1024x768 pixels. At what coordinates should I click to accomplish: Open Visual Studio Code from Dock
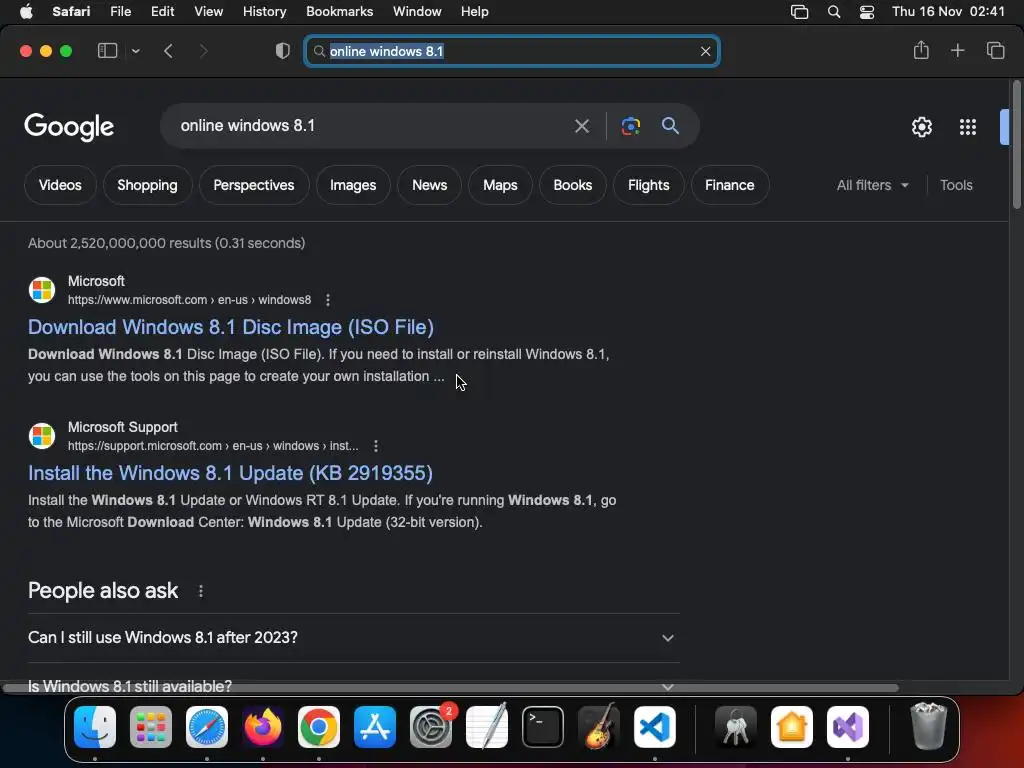(655, 727)
